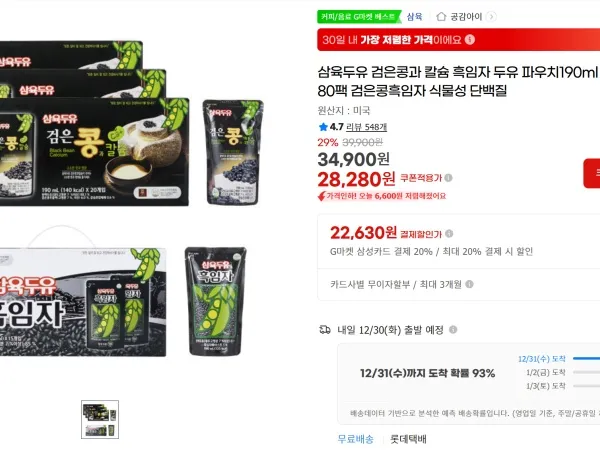Click the 카드사별 무이자할부 row
The height and width of the screenshot is (450, 600).
[x=459, y=284]
